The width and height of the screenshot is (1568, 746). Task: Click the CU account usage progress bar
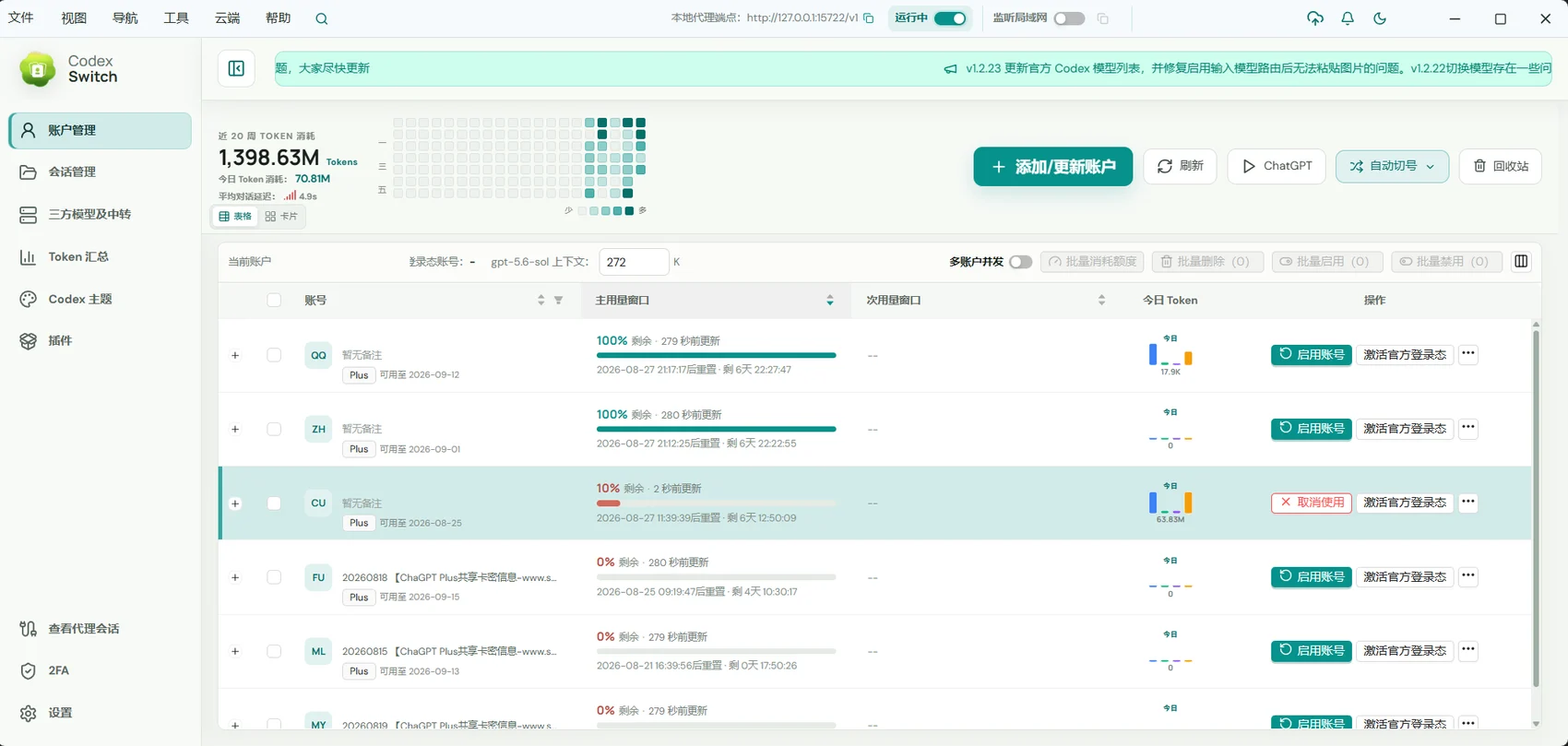716,503
